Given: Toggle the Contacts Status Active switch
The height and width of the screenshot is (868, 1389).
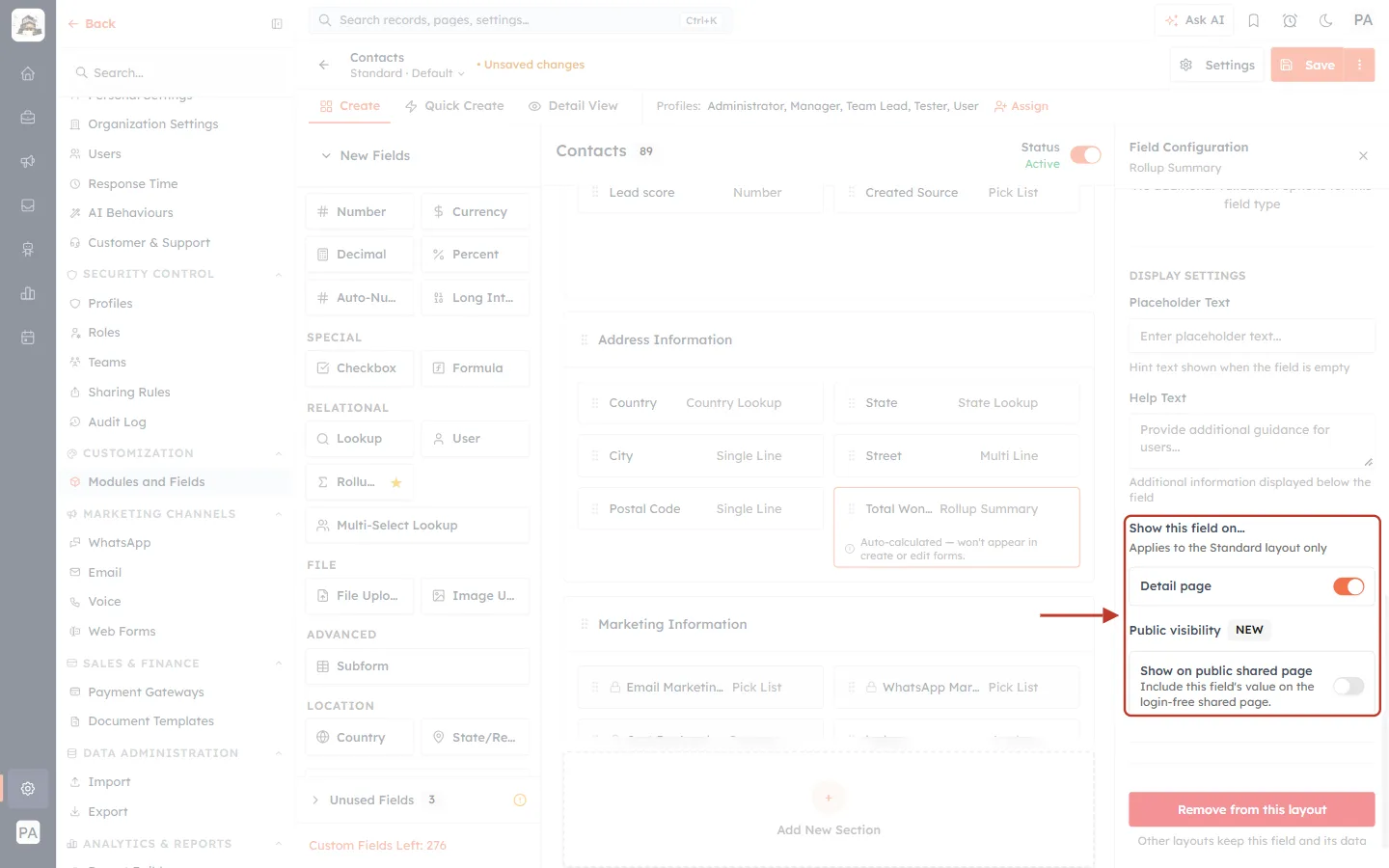Looking at the screenshot, I should [x=1086, y=155].
